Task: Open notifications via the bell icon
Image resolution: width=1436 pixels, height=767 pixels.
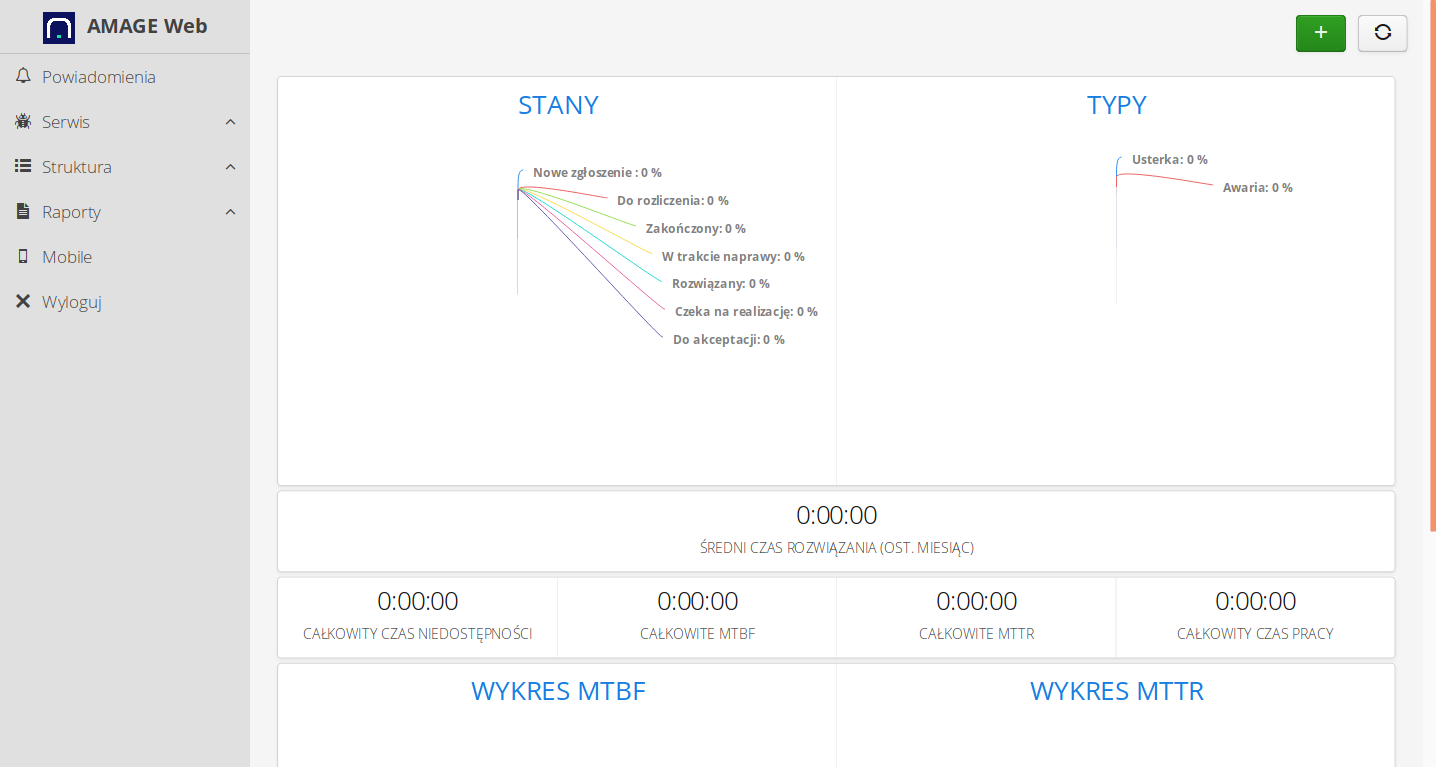Action: pos(22,76)
